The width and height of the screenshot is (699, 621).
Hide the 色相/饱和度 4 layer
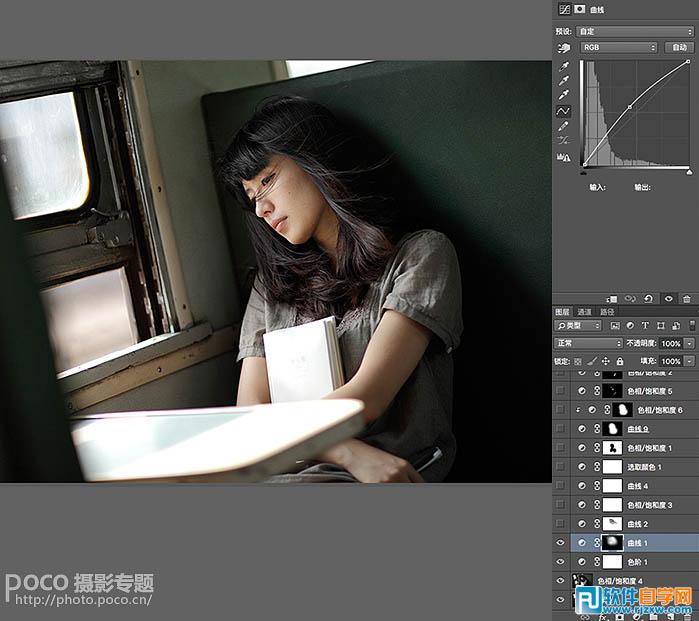click(560, 580)
